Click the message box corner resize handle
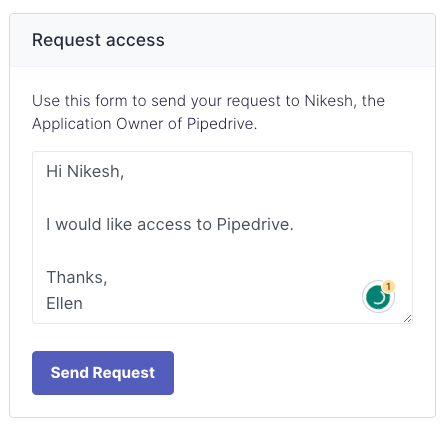The width and height of the screenshot is (446, 428). 407,318
